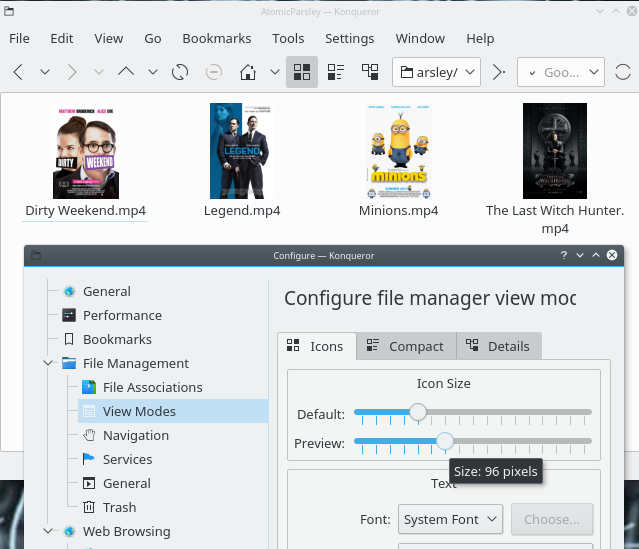This screenshot has height=549, width=639.
Task: Go up one folder level
Action: (x=126, y=72)
